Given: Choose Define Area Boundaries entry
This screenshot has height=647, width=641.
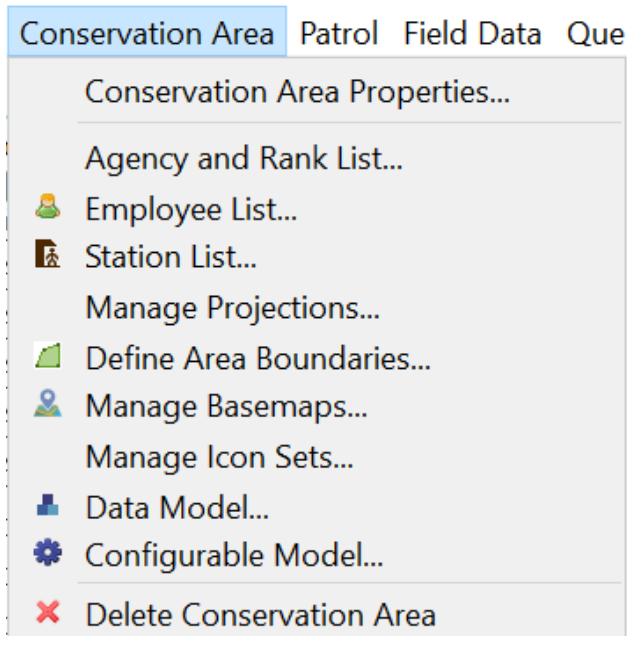Looking at the screenshot, I should [x=258, y=358].
